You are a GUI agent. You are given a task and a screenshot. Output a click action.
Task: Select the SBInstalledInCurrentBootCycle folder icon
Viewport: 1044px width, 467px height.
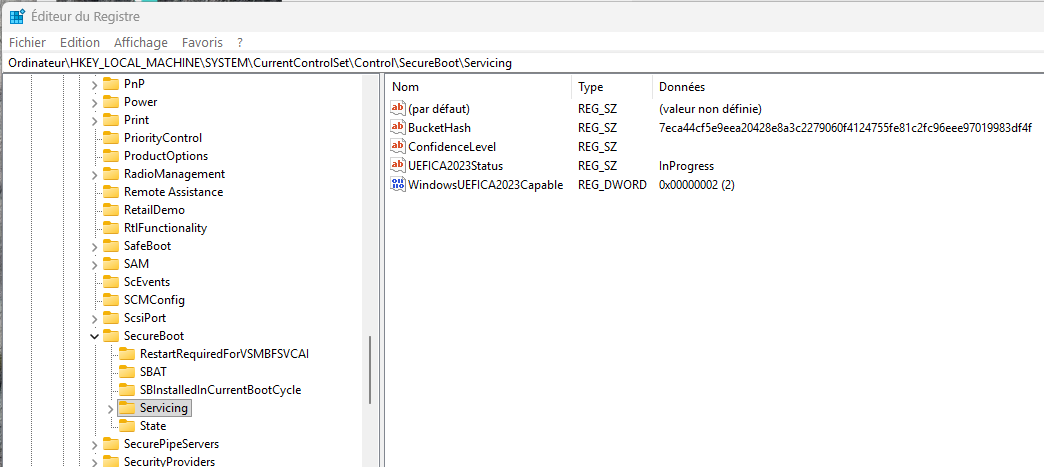[x=127, y=389]
